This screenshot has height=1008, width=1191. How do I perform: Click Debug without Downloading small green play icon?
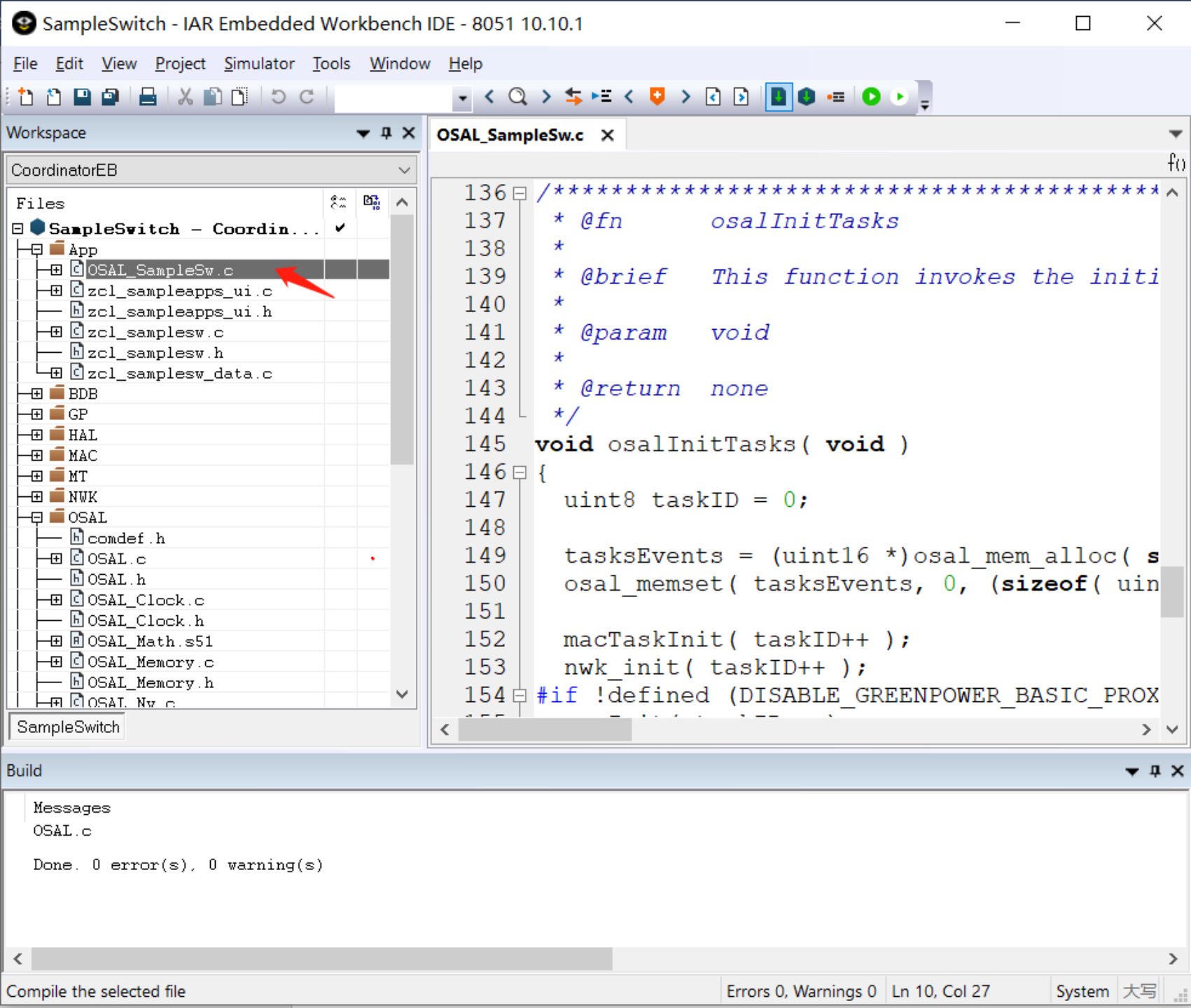click(900, 97)
